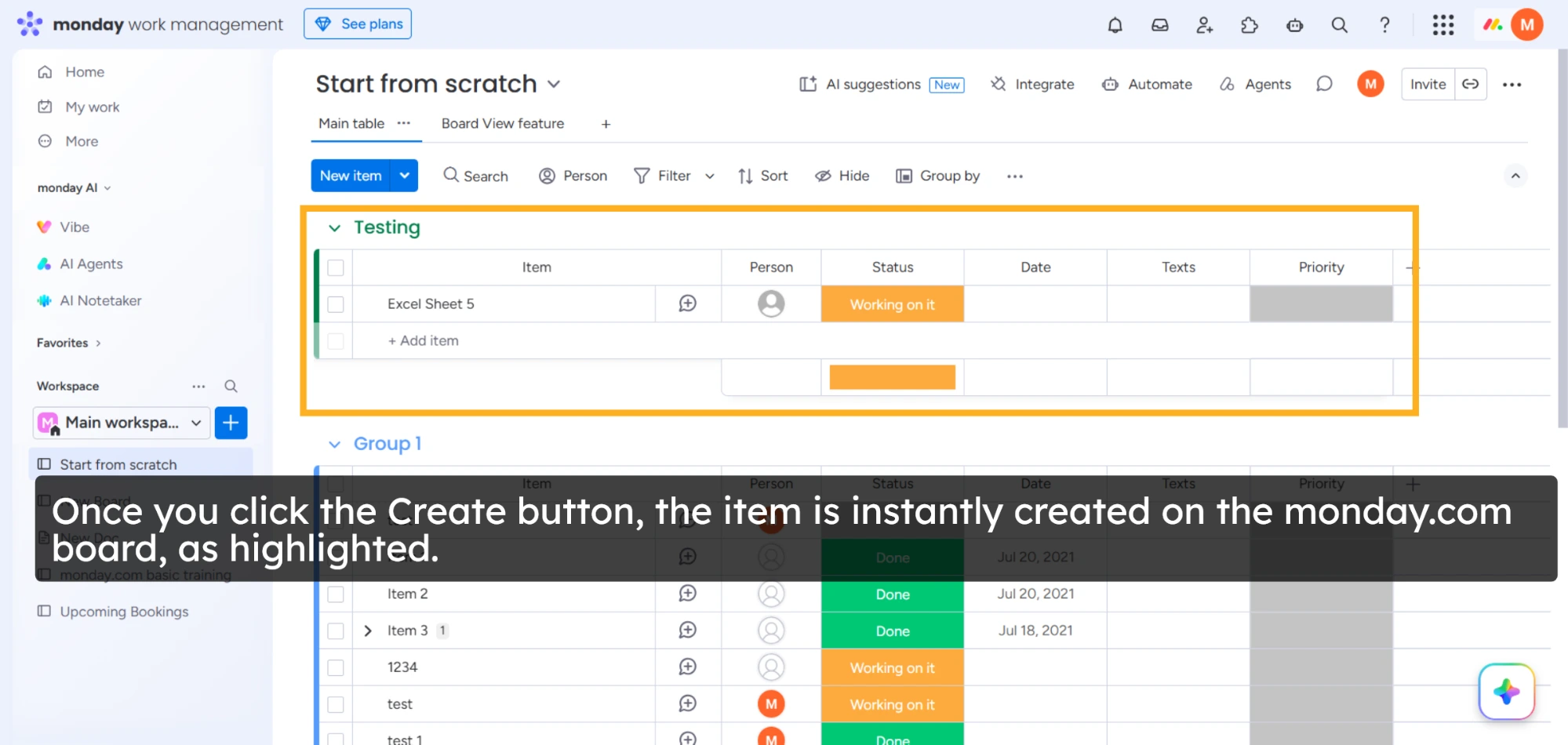This screenshot has height=745, width=1568.
Task: Open the help question mark
Action: [1384, 25]
